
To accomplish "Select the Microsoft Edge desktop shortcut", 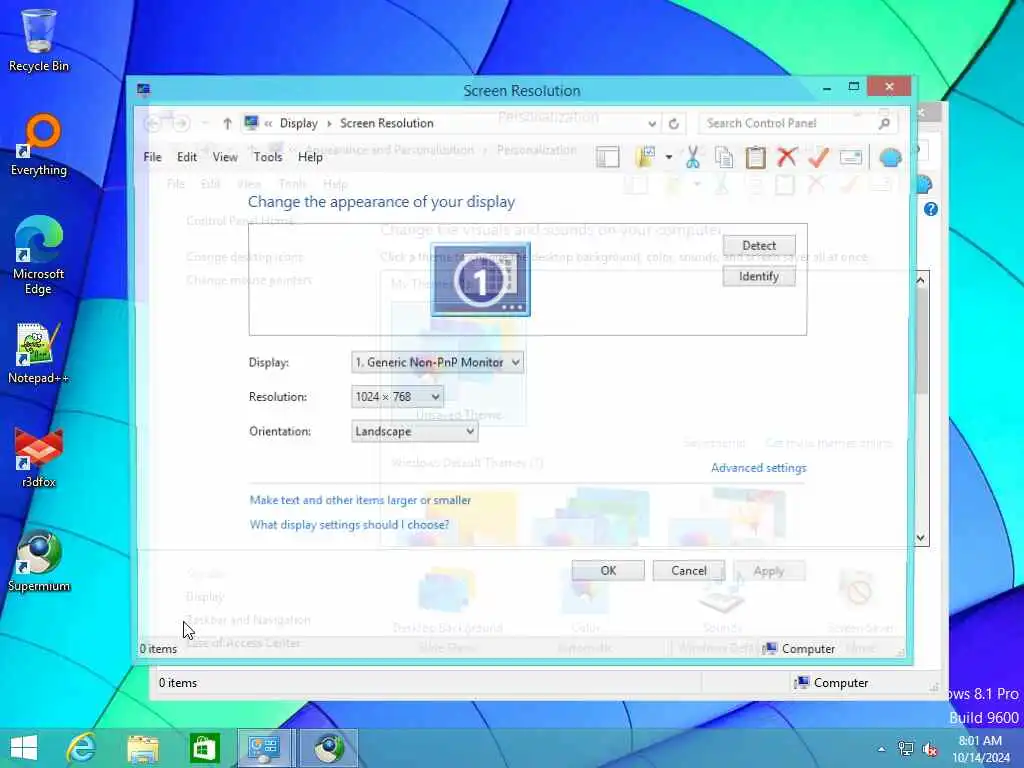I will (39, 255).
